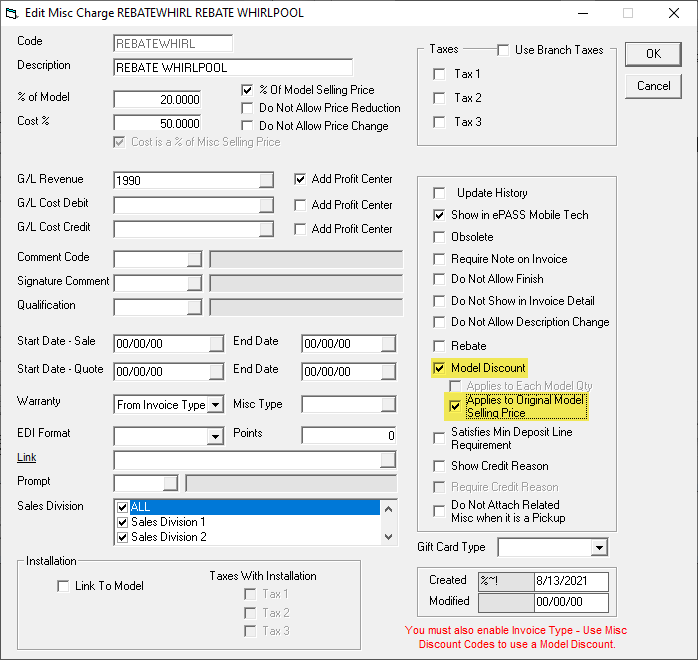
Task: Open Misc Type lookup button
Action: [x=388, y=405]
